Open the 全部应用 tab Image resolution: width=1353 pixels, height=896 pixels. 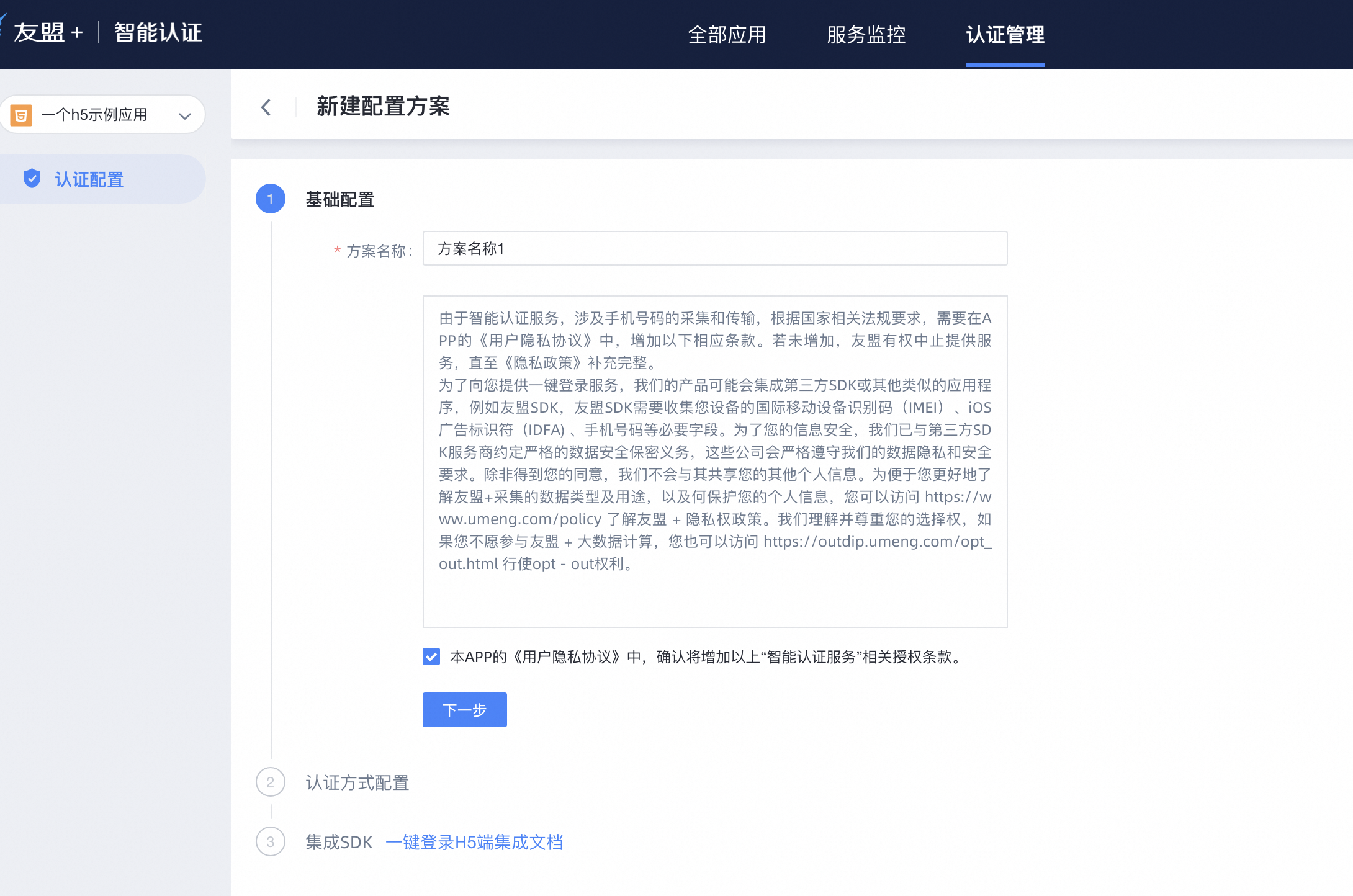[x=727, y=35]
